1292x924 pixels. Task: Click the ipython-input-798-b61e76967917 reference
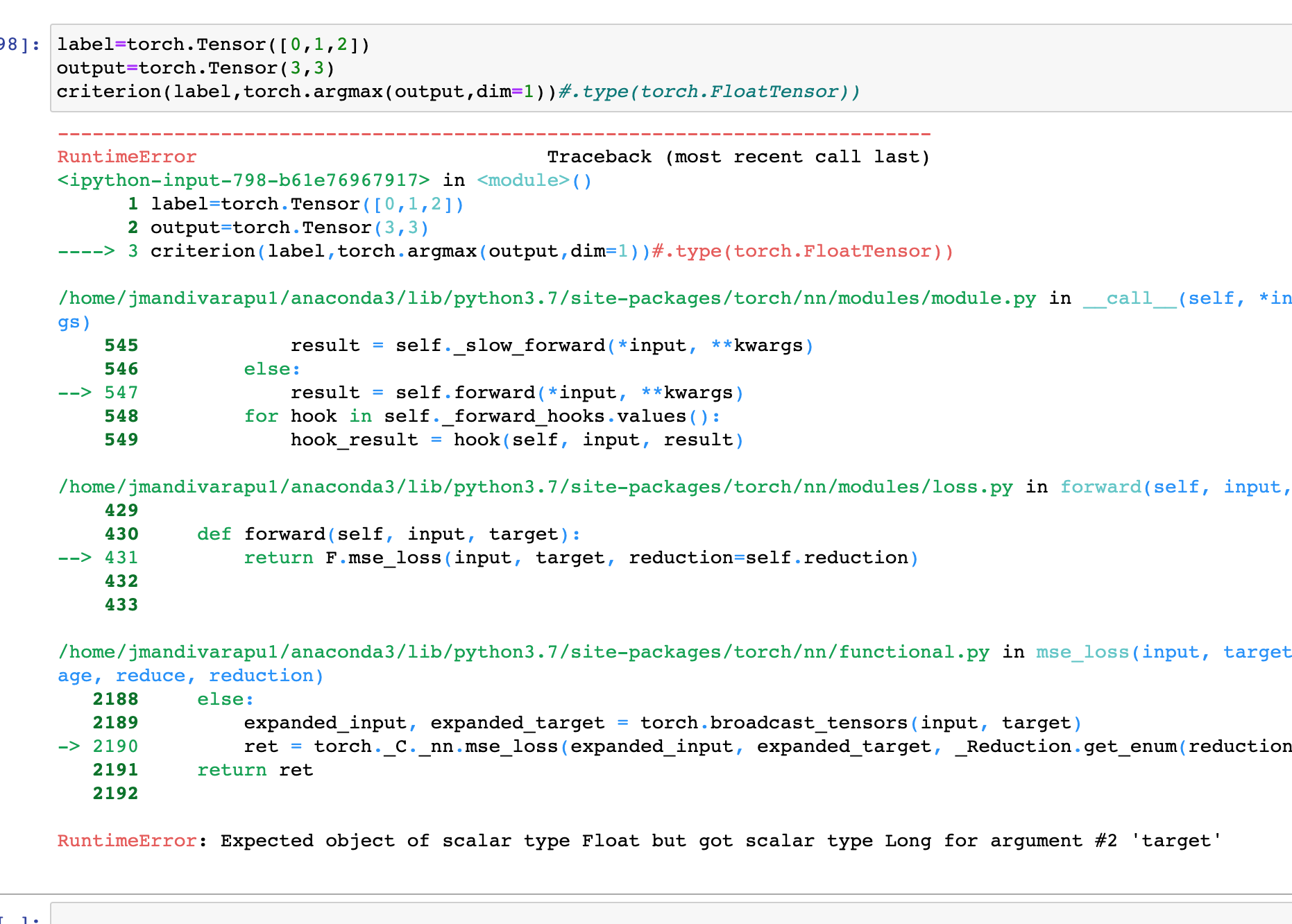[x=243, y=180]
